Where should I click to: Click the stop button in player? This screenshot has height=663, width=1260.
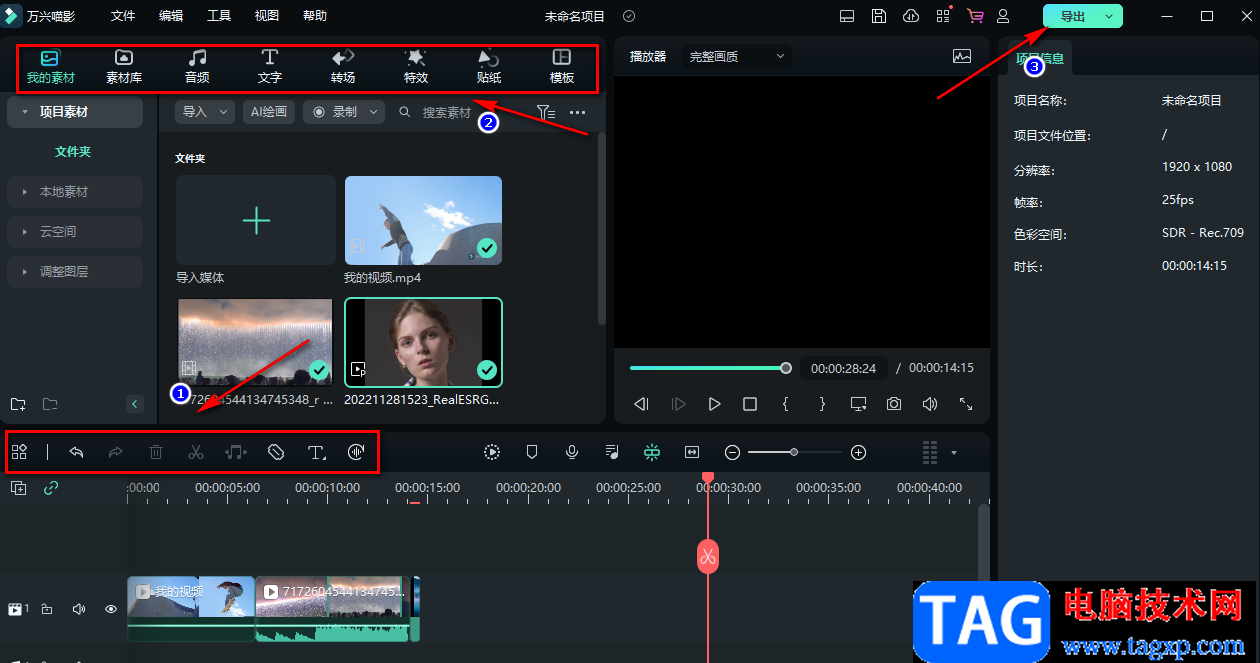(750, 404)
